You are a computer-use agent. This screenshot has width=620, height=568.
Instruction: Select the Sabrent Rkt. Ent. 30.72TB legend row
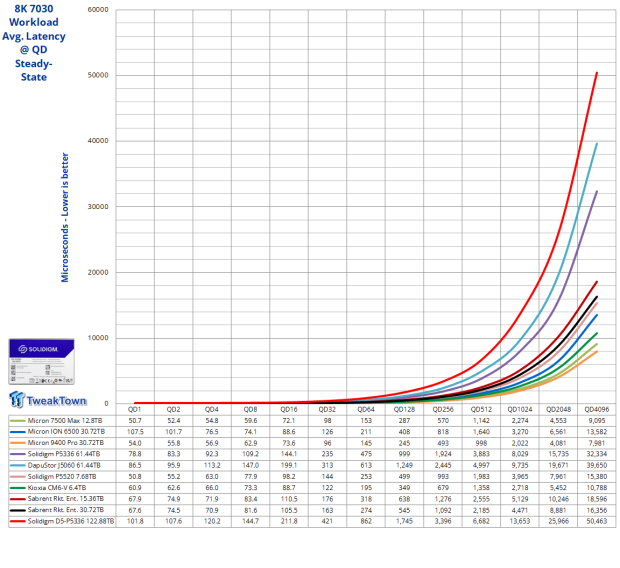[62, 510]
